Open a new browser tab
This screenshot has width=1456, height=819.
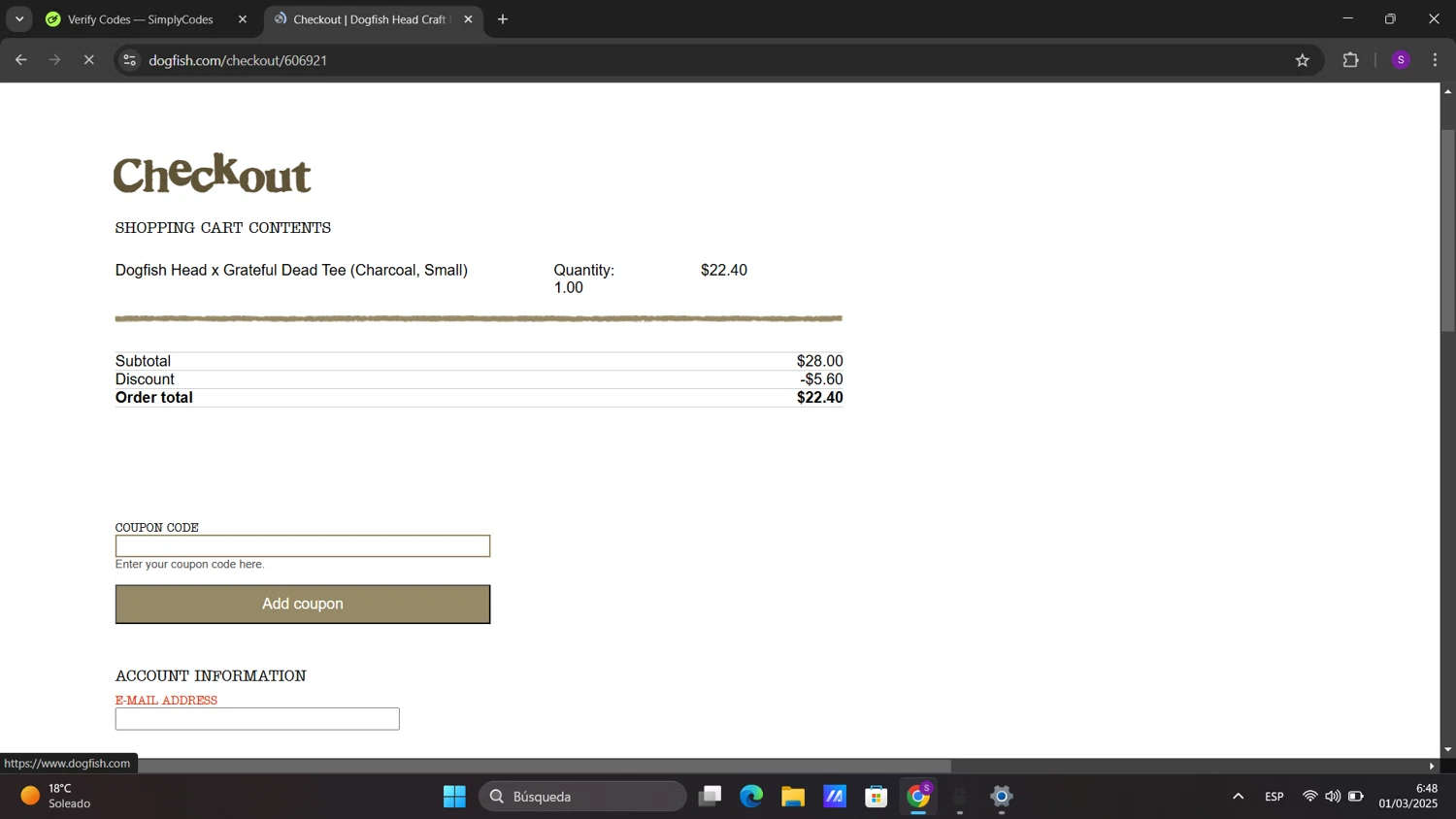503,19
